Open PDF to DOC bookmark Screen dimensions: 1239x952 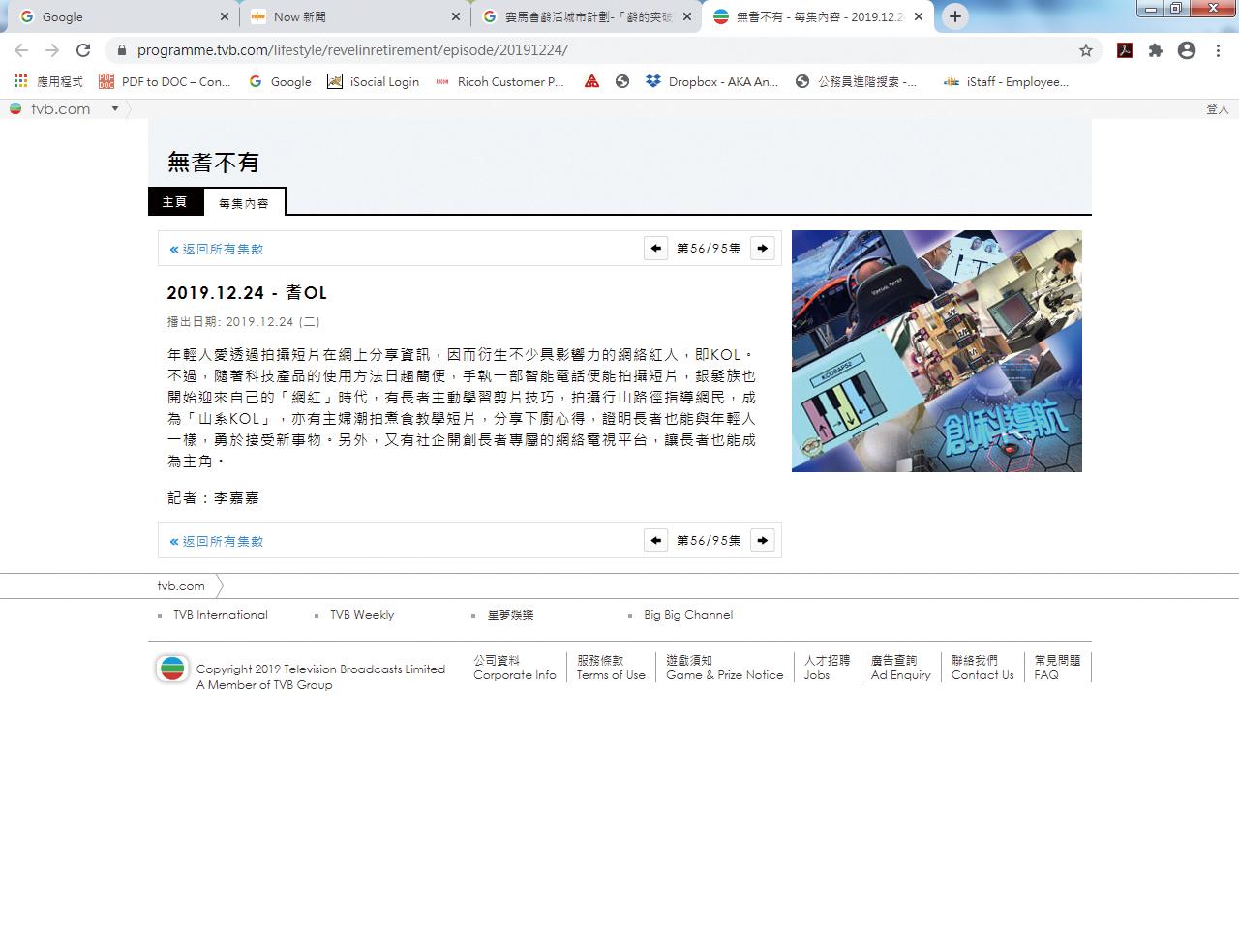coord(165,82)
